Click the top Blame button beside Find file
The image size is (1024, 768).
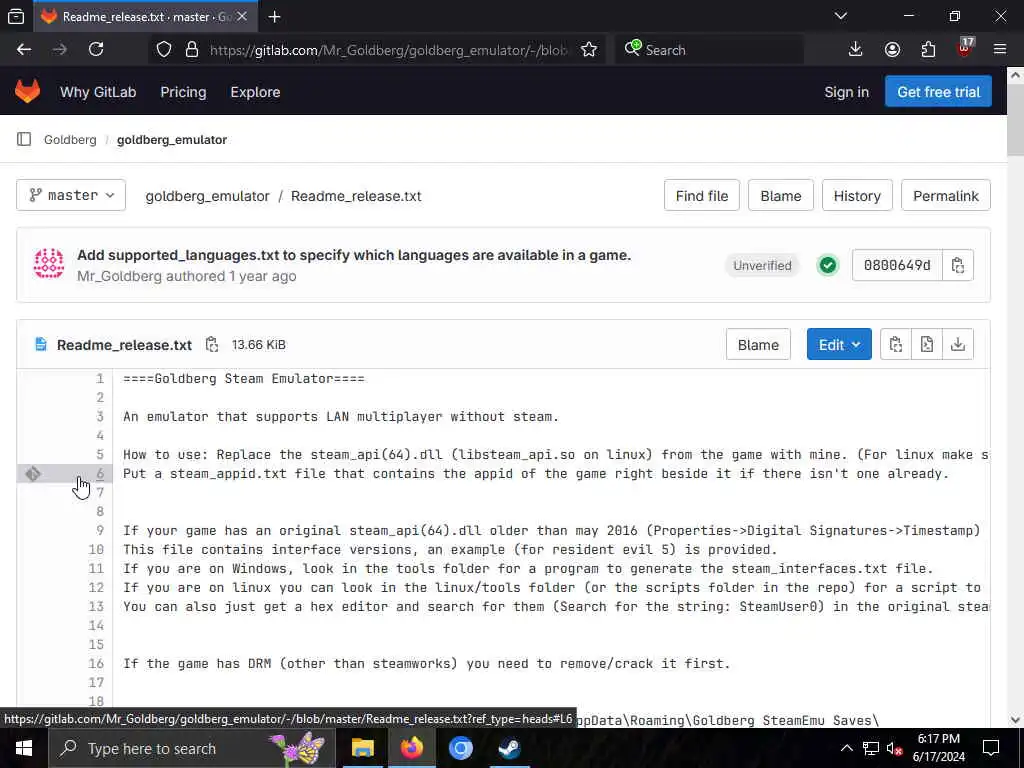(x=781, y=195)
